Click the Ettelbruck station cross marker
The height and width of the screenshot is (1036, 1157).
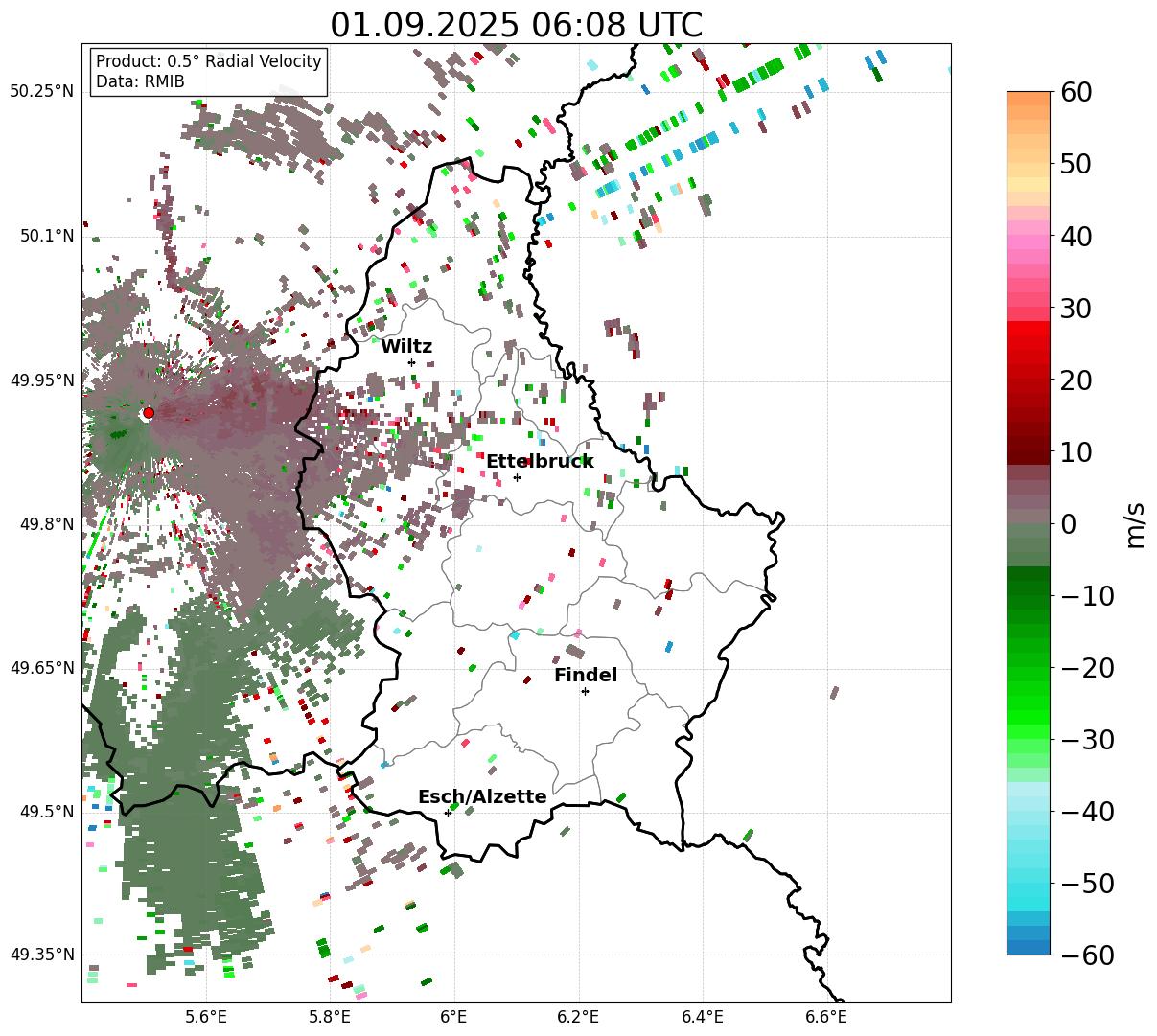pos(517,477)
